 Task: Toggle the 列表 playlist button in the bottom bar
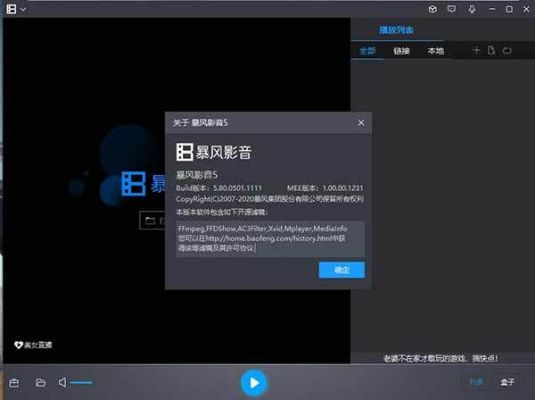[476, 382]
